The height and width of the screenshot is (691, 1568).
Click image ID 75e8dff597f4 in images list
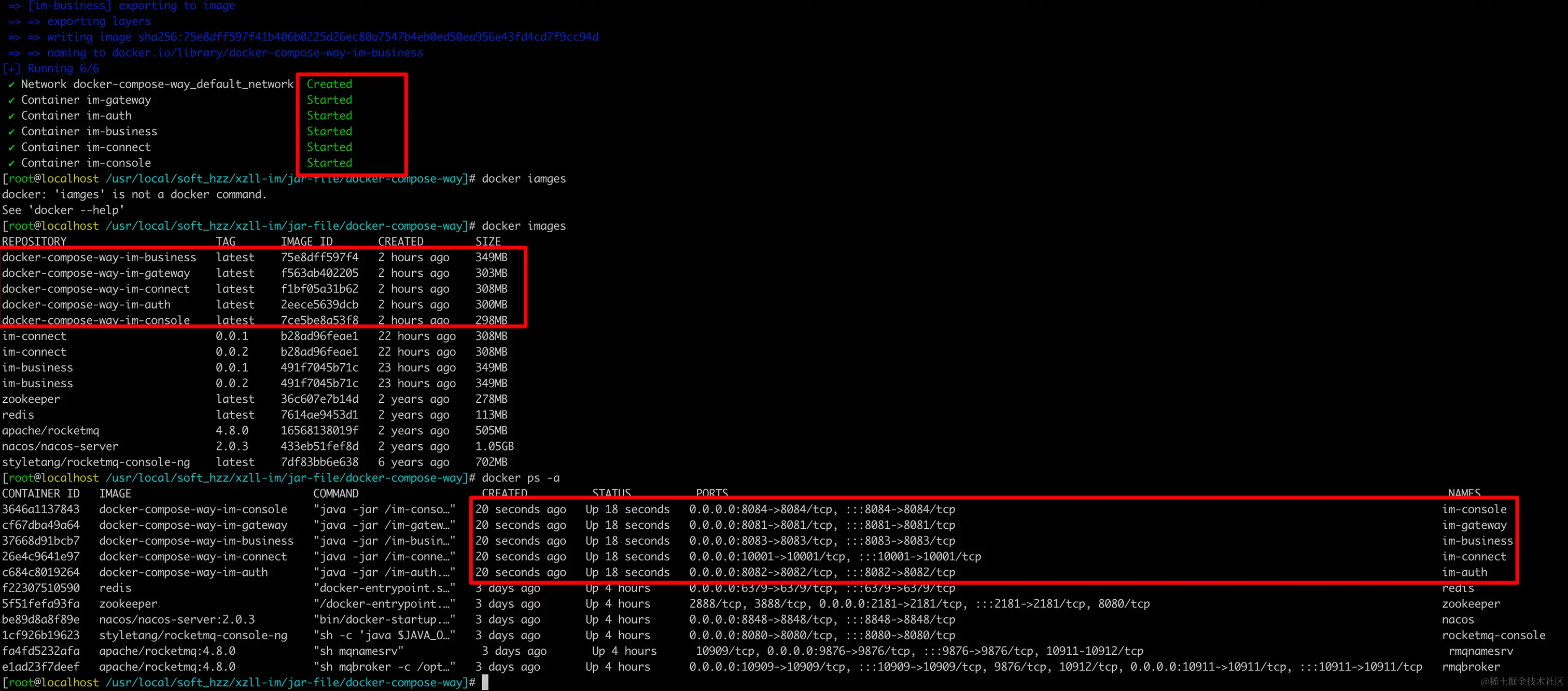(x=319, y=257)
